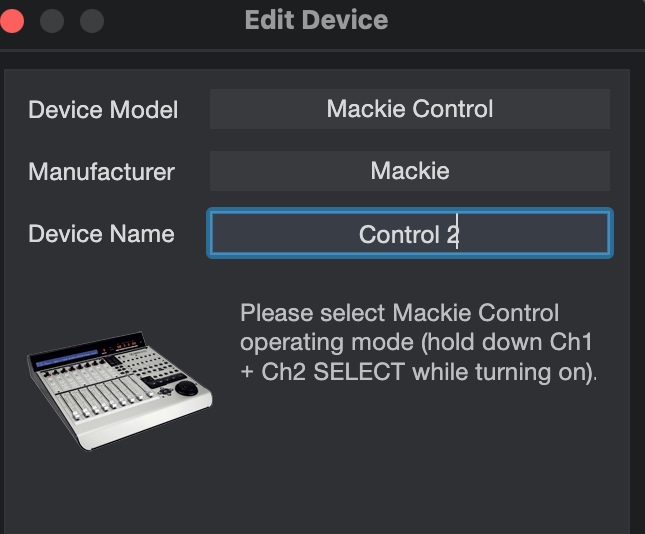Click the red close window button

click(13, 20)
